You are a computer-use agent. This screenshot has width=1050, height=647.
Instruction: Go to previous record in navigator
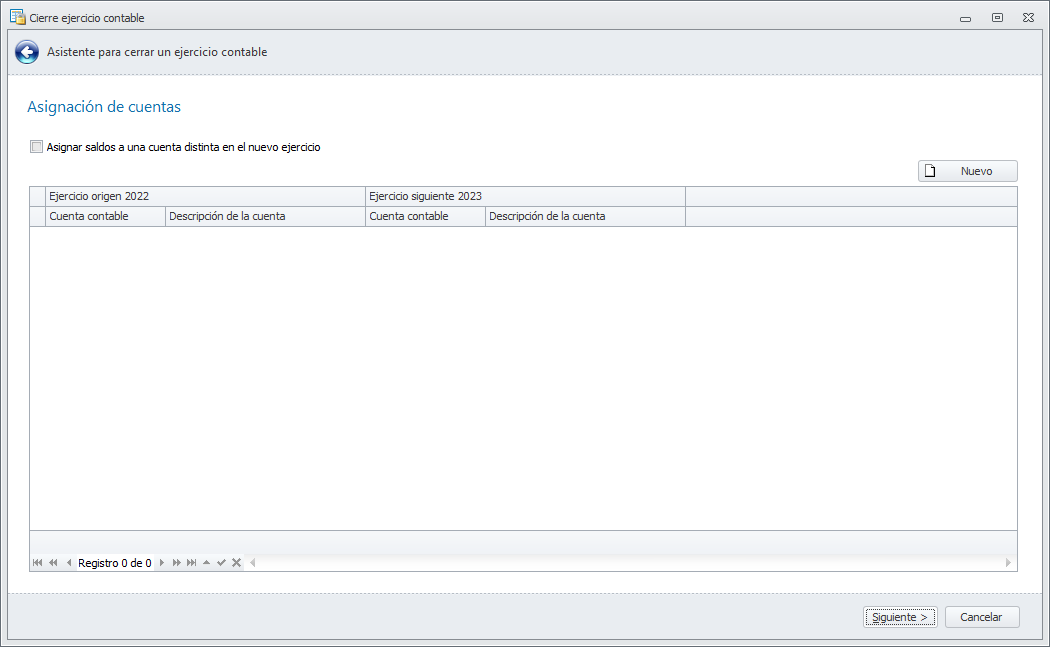[69, 563]
